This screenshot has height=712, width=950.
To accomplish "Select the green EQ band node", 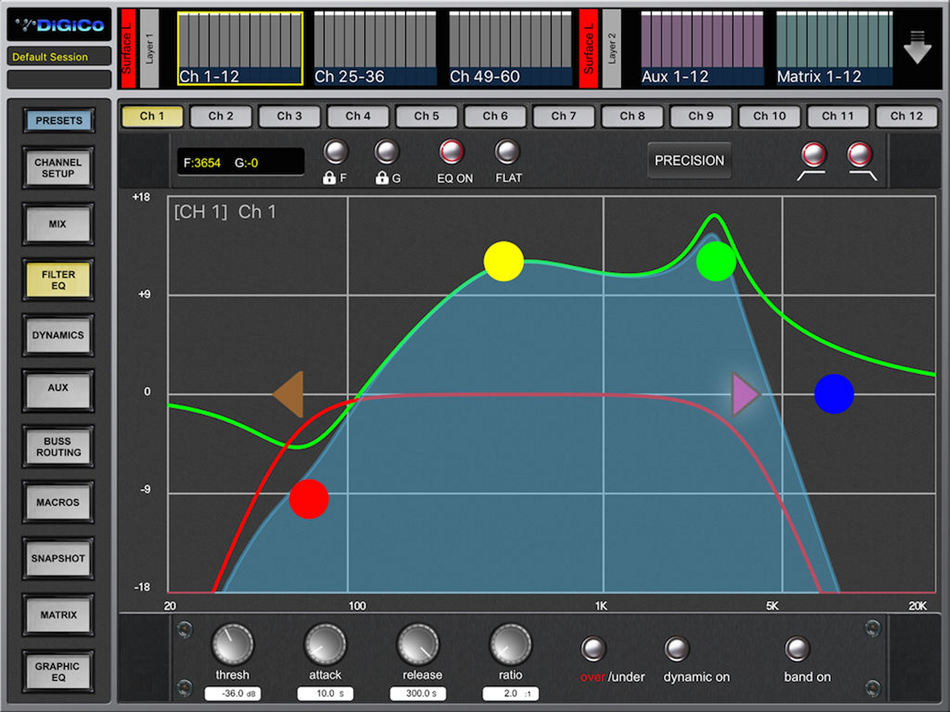I will (x=716, y=261).
